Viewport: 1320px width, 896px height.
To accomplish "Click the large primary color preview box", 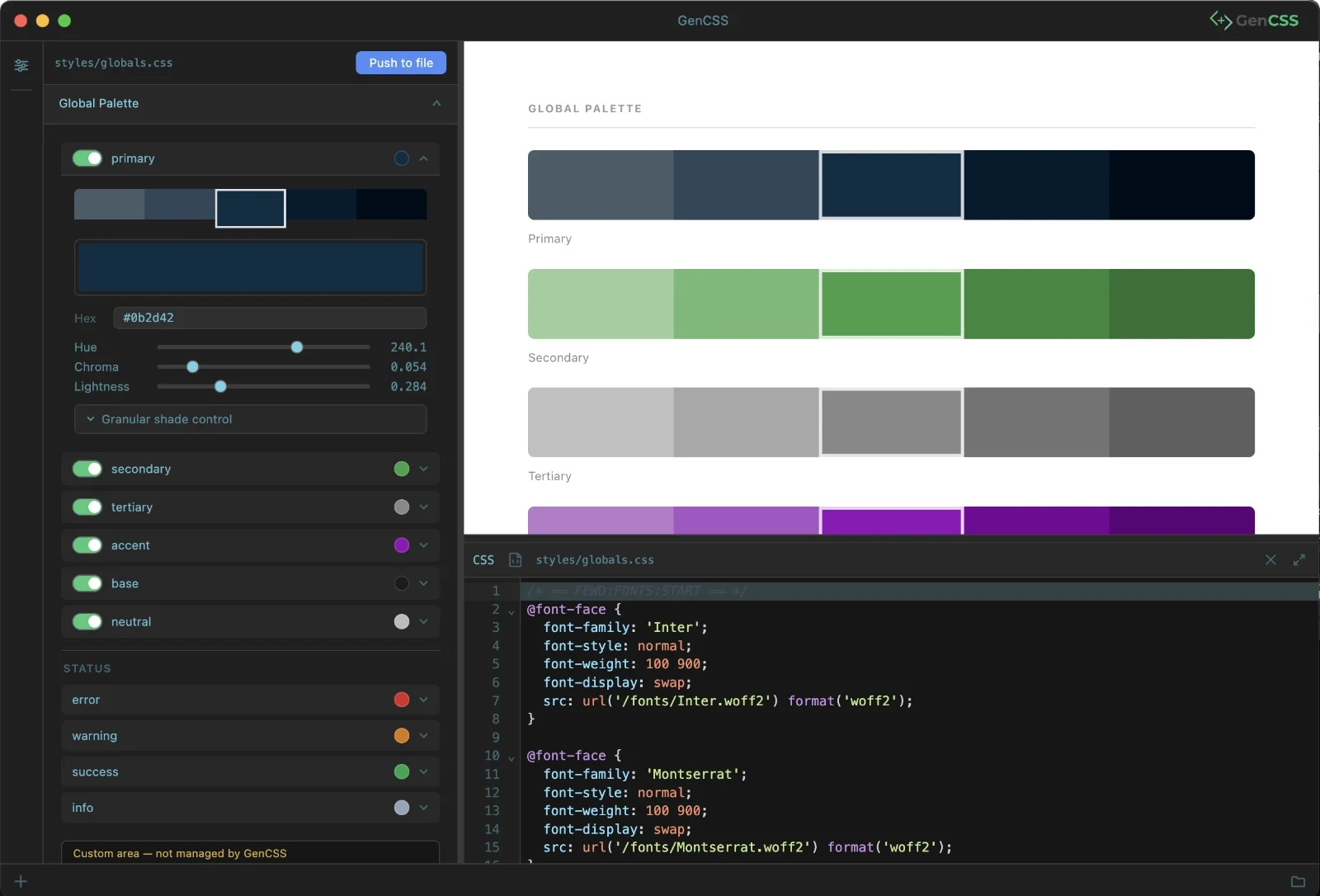I will [x=250, y=267].
